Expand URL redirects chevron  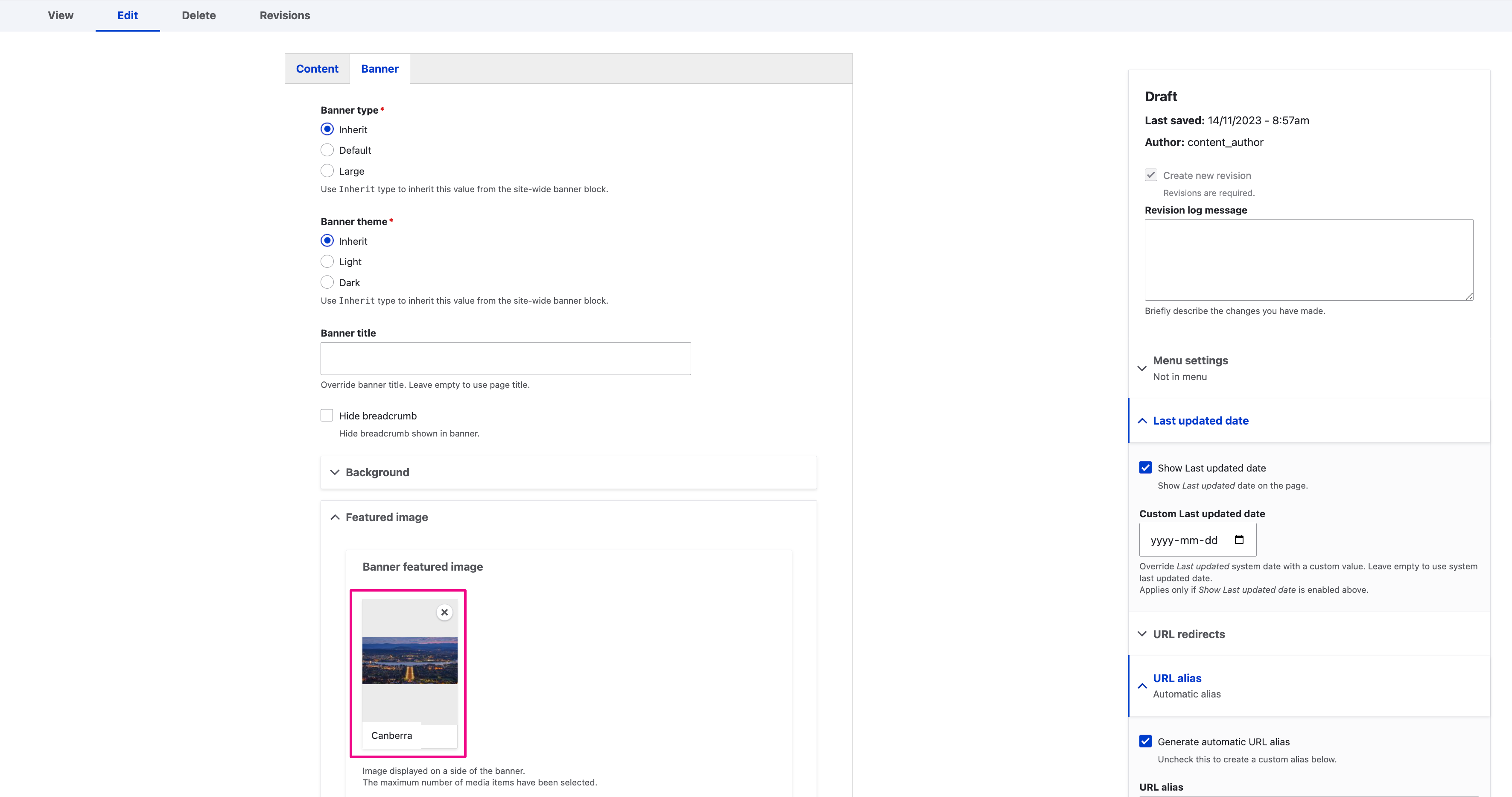pyautogui.click(x=1142, y=634)
